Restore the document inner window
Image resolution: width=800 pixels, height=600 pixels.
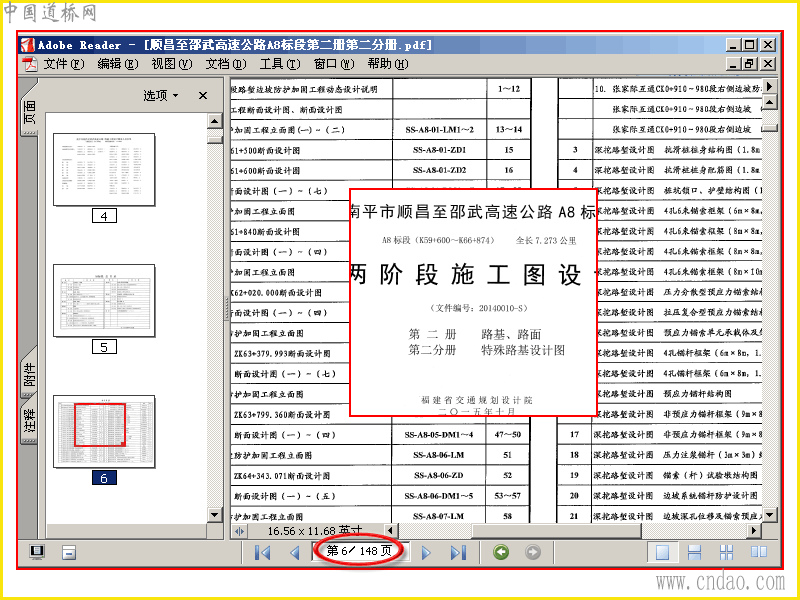[x=749, y=64]
